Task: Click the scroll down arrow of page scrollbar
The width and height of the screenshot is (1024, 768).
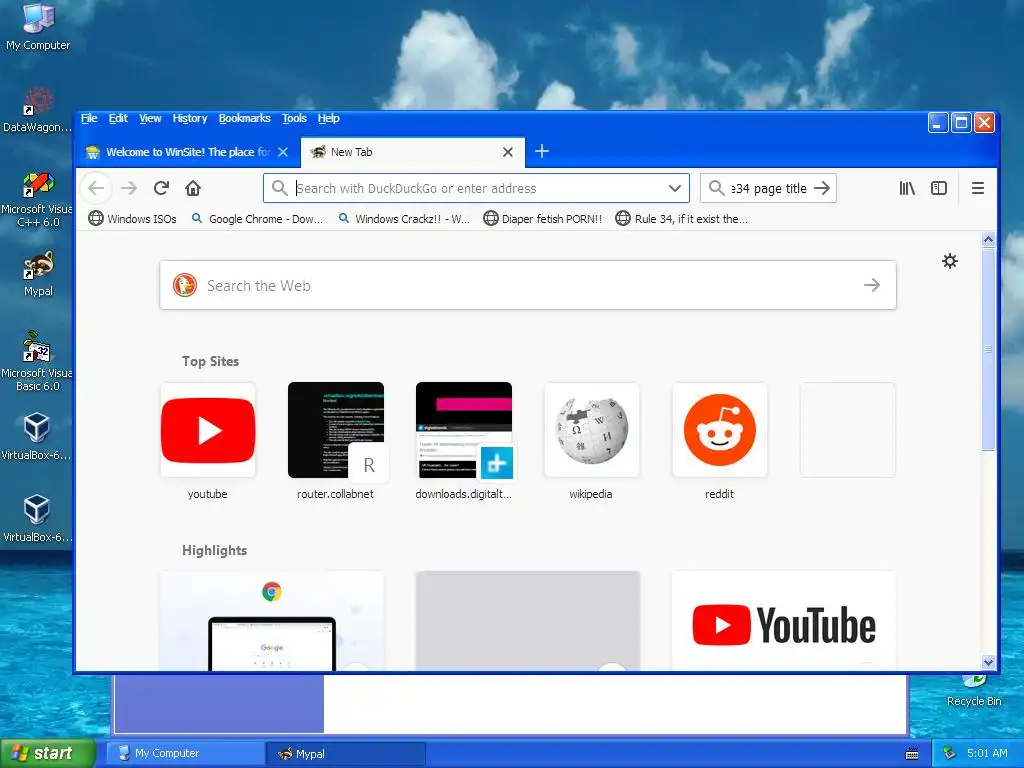Action: [x=988, y=662]
